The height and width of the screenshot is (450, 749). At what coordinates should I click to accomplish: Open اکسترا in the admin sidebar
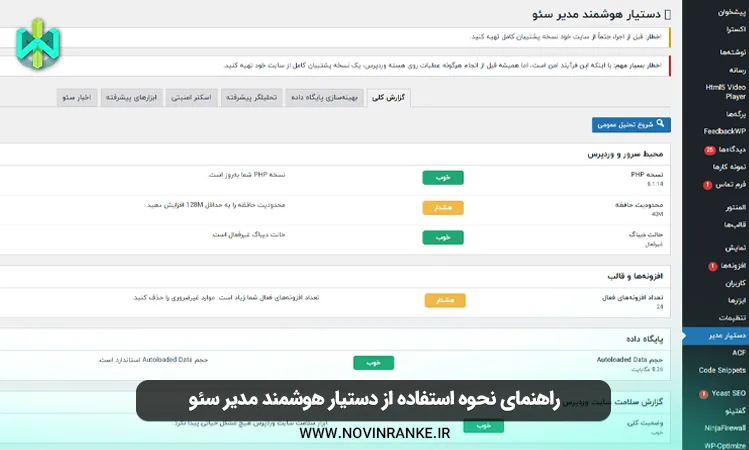[736, 30]
